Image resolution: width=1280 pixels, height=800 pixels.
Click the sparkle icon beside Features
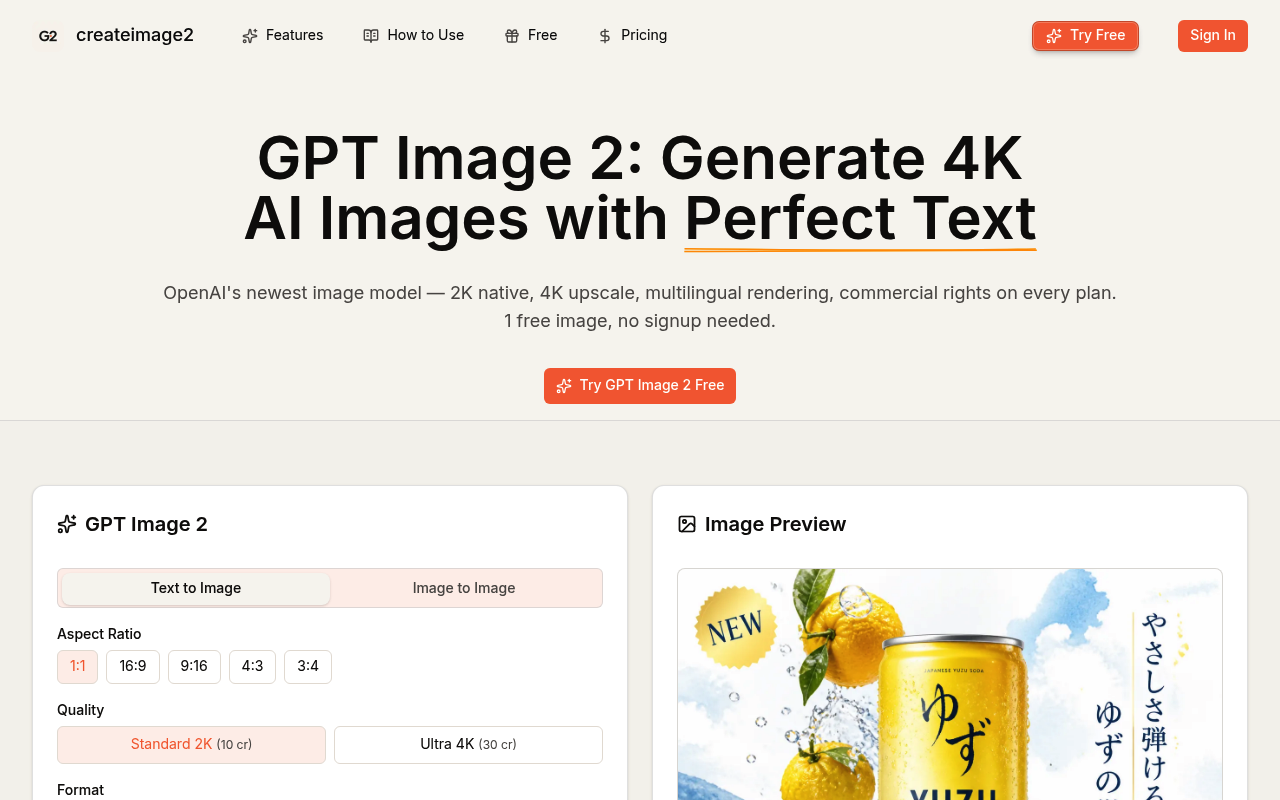[x=250, y=36]
